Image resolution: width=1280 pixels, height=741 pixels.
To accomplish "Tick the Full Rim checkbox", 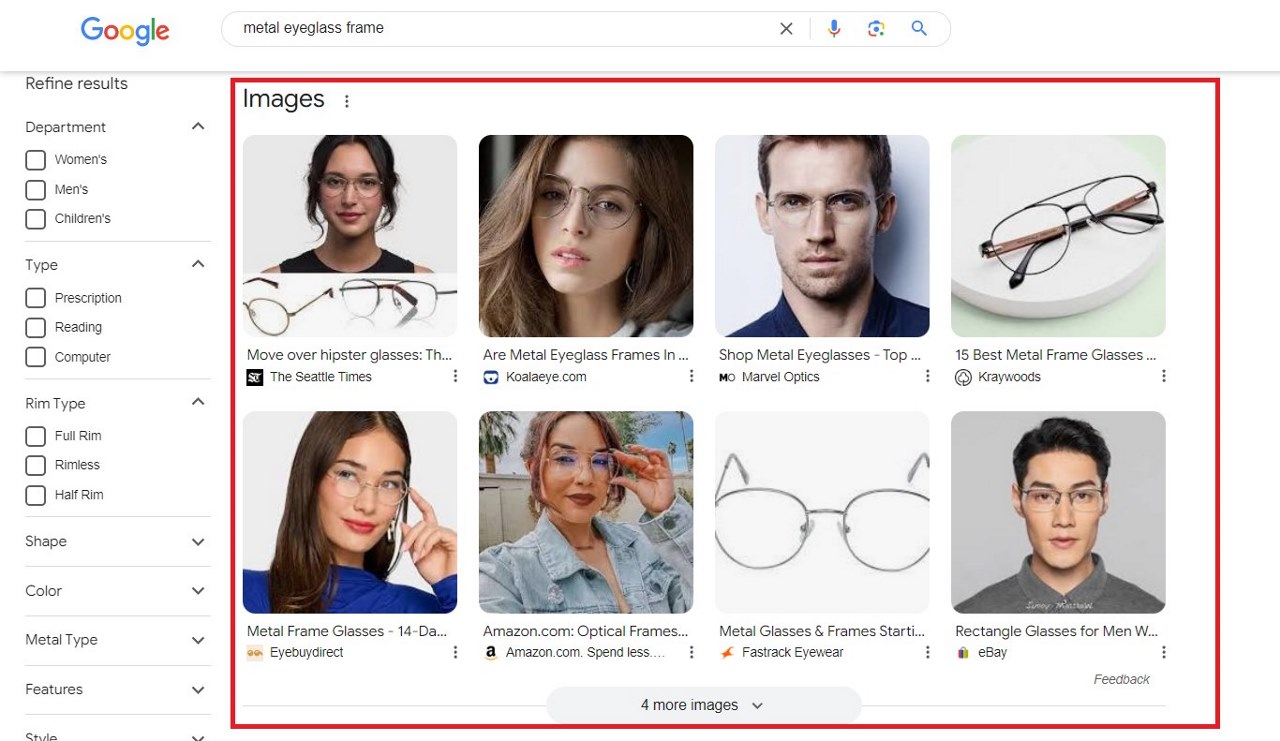I will [x=36, y=436].
